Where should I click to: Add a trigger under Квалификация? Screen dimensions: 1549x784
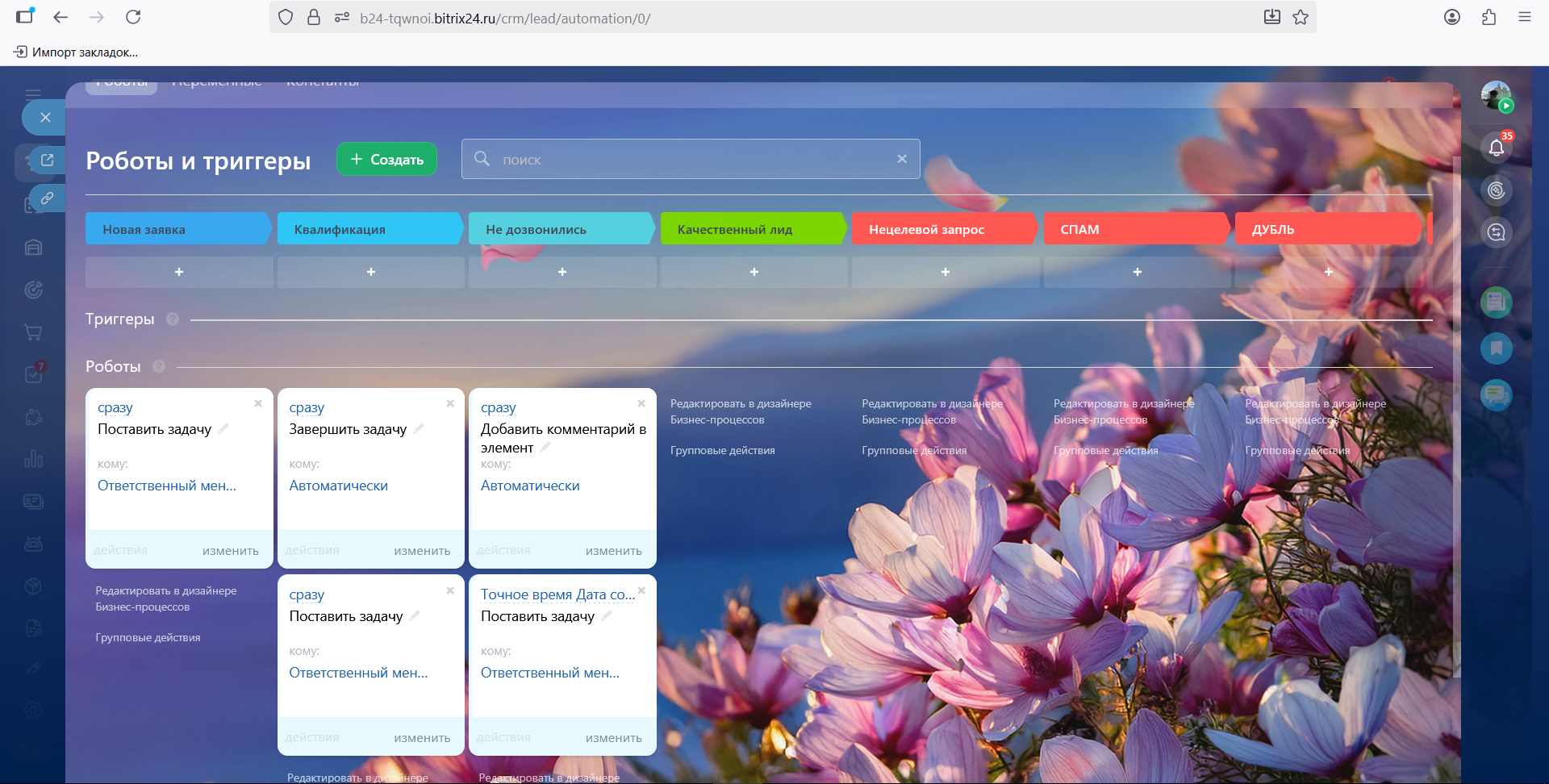(x=371, y=272)
